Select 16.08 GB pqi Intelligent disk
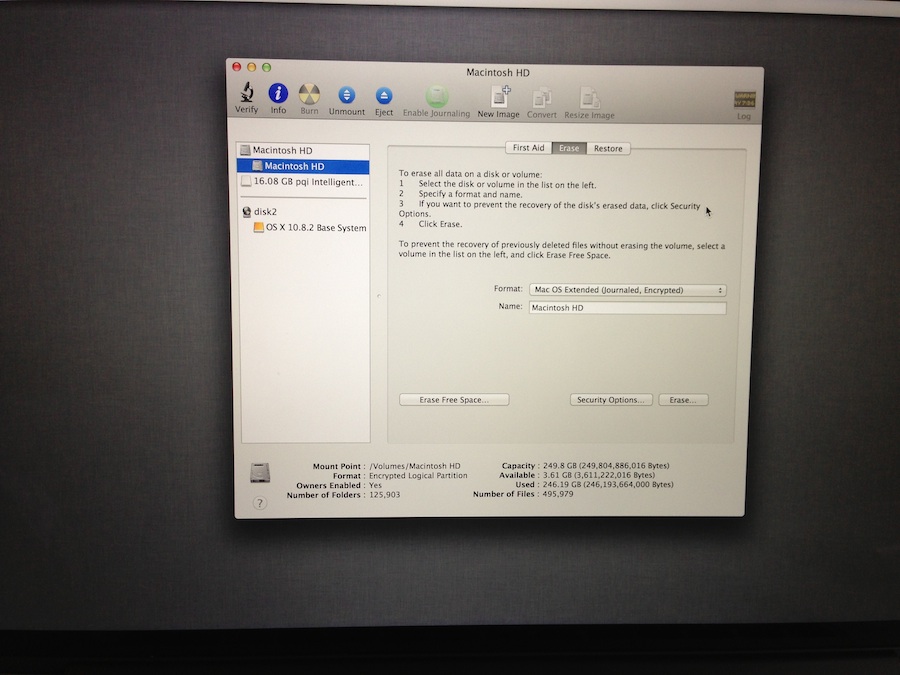 click(x=303, y=181)
